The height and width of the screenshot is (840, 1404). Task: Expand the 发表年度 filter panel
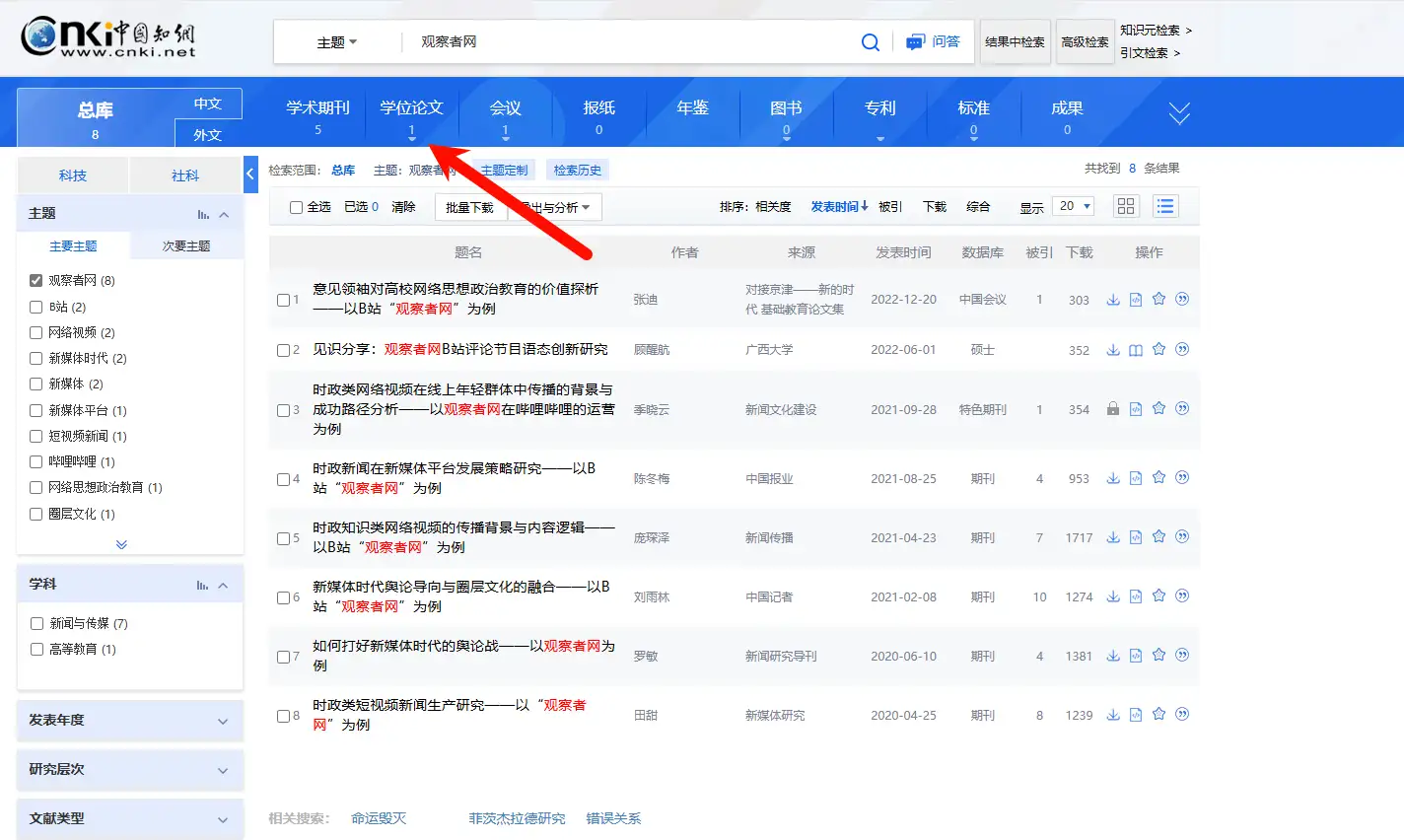coord(130,721)
